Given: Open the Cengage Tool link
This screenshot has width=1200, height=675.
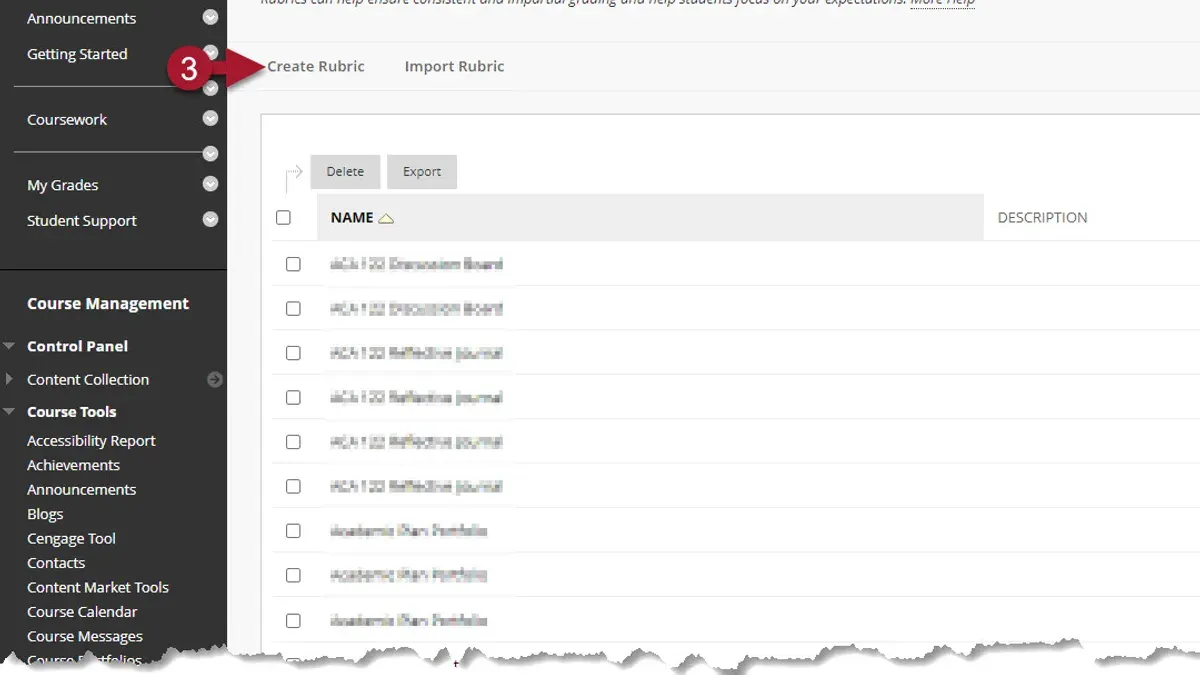Looking at the screenshot, I should [71, 539].
